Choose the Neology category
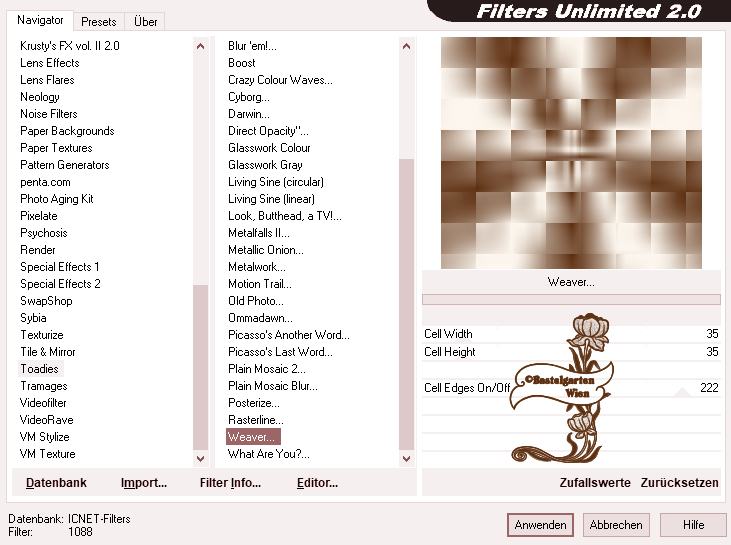The height and width of the screenshot is (545, 731). [x=40, y=97]
